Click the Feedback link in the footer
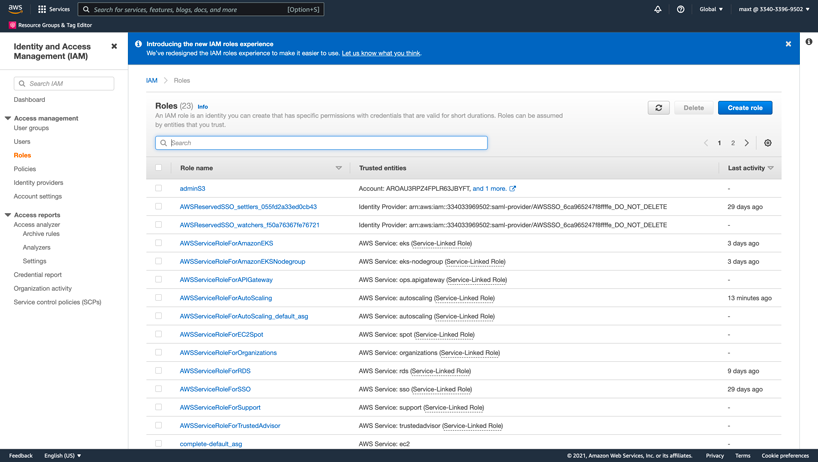 tap(21, 456)
